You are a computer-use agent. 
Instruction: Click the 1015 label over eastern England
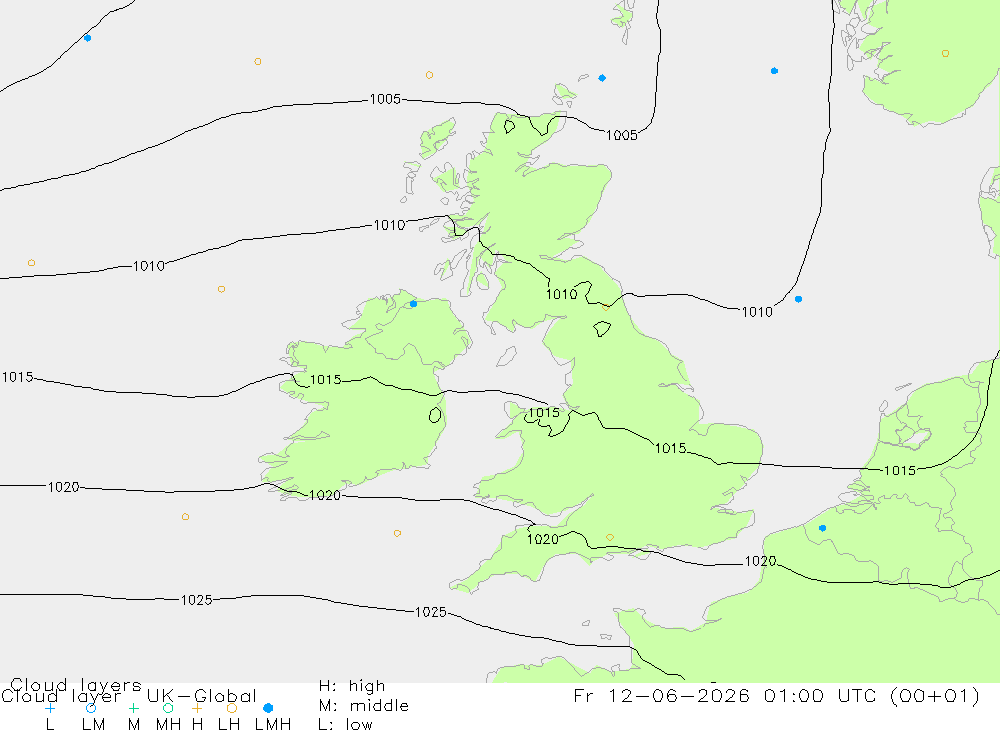[x=670, y=448]
